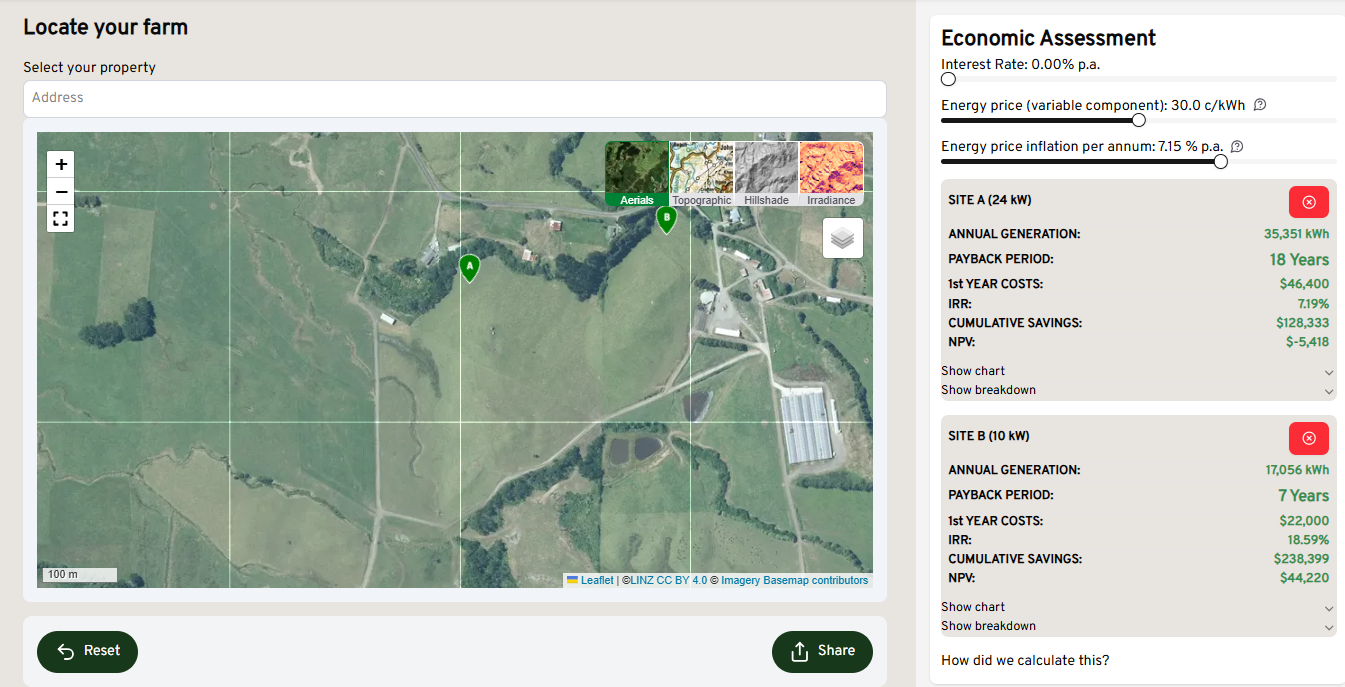This screenshot has width=1345, height=687.
Task: Switch basemap to Topographic
Action: (701, 174)
